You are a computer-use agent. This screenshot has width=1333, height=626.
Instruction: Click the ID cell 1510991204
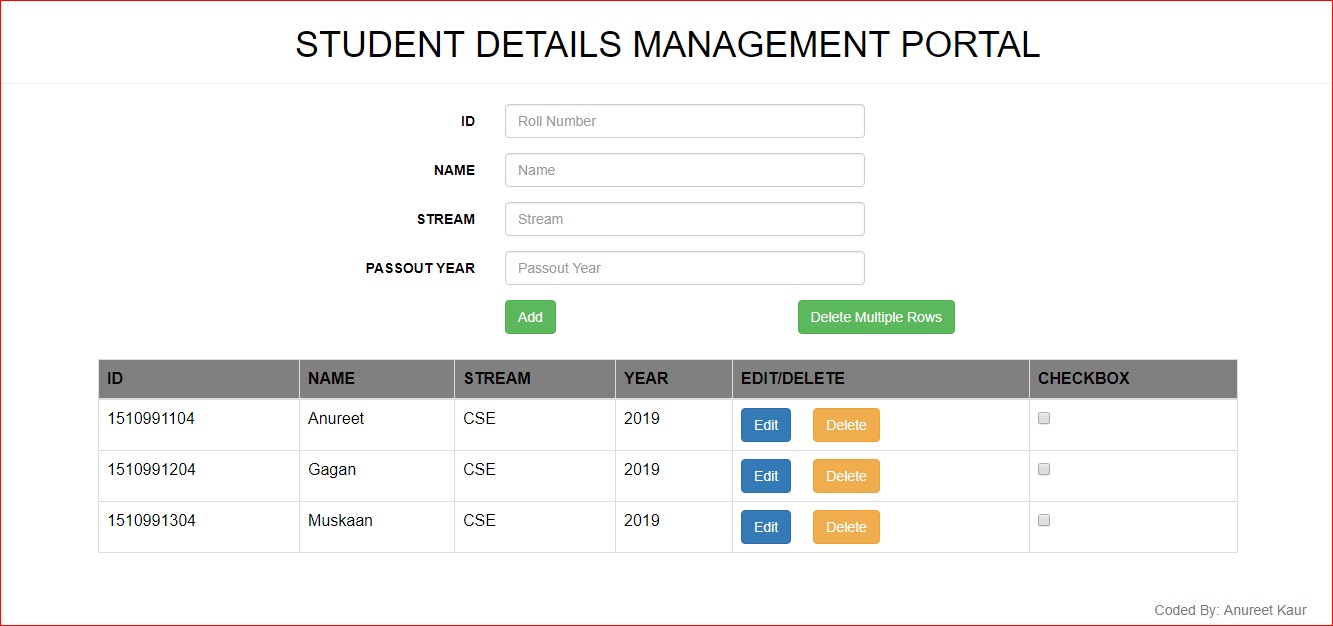pyautogui.click(x=152, y=469)
